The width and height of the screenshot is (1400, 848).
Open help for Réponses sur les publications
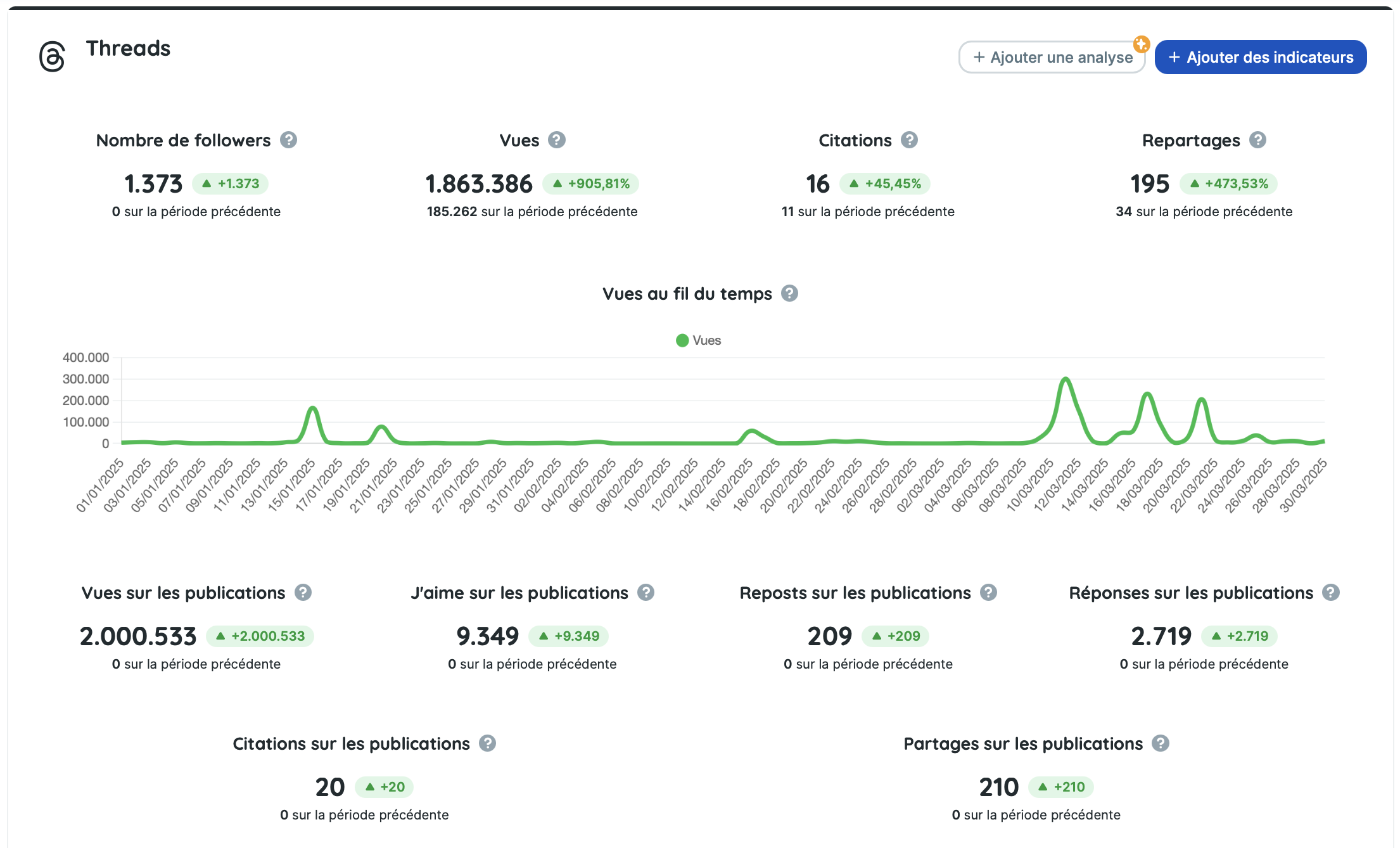click(x=1331, y=593)
